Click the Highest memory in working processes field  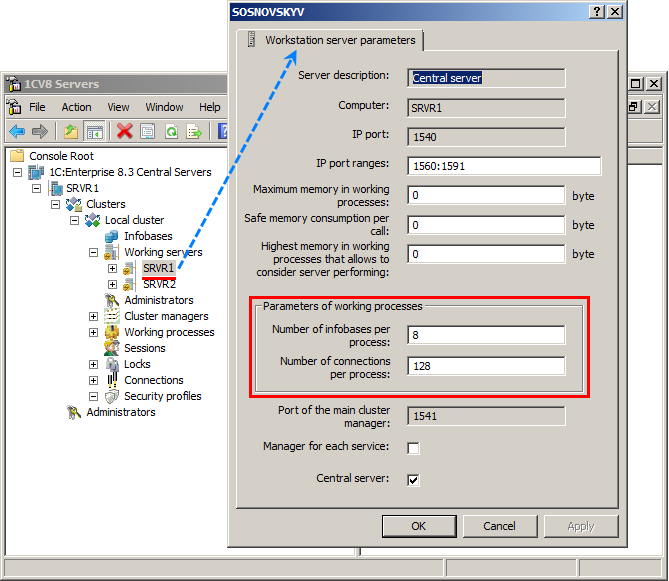click(486, 254)
